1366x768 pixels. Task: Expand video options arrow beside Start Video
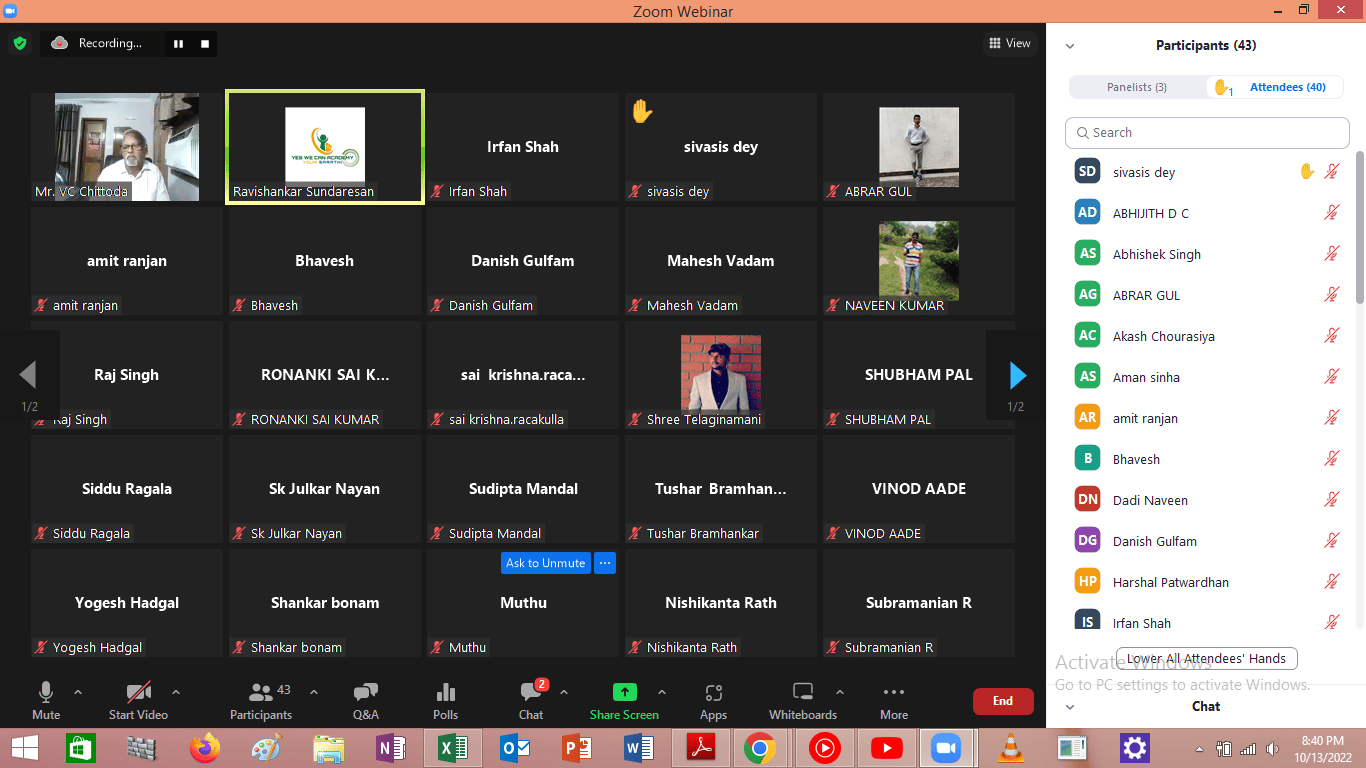point(176,692)
